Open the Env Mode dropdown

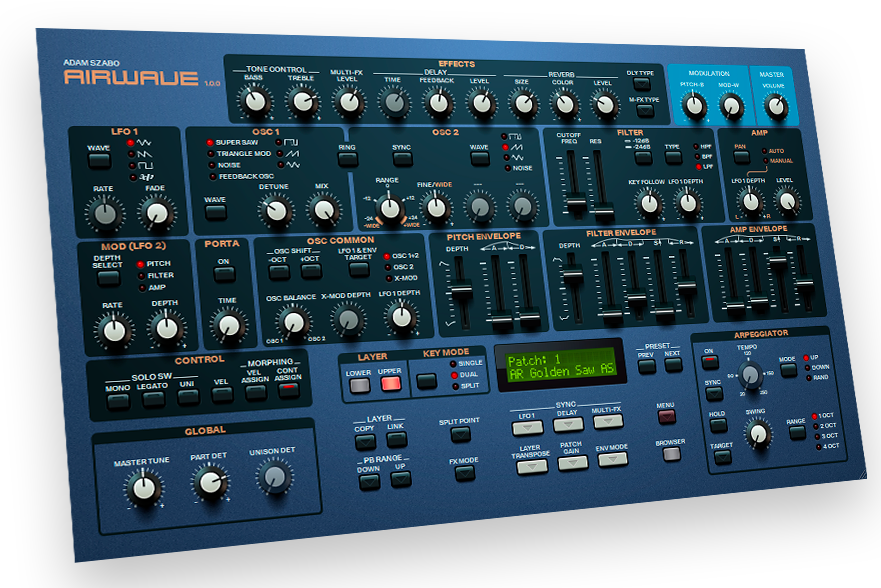pyautogui.click(x=612, y=460)
